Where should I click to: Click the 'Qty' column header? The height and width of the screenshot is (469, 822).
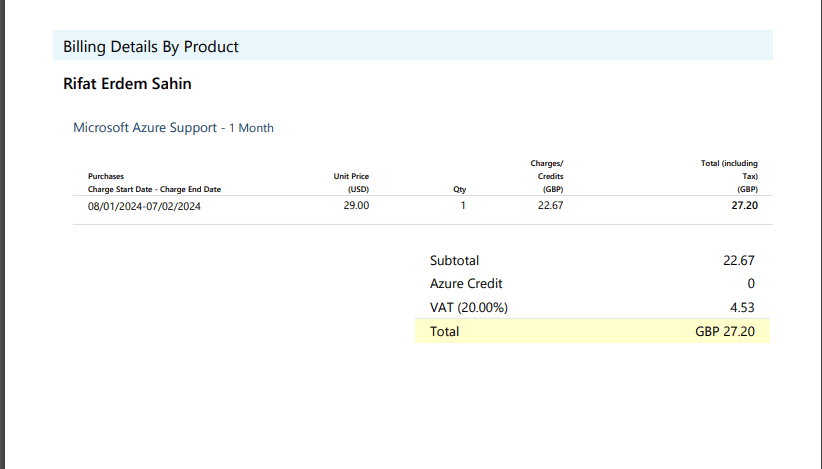(x=460, y=189)
